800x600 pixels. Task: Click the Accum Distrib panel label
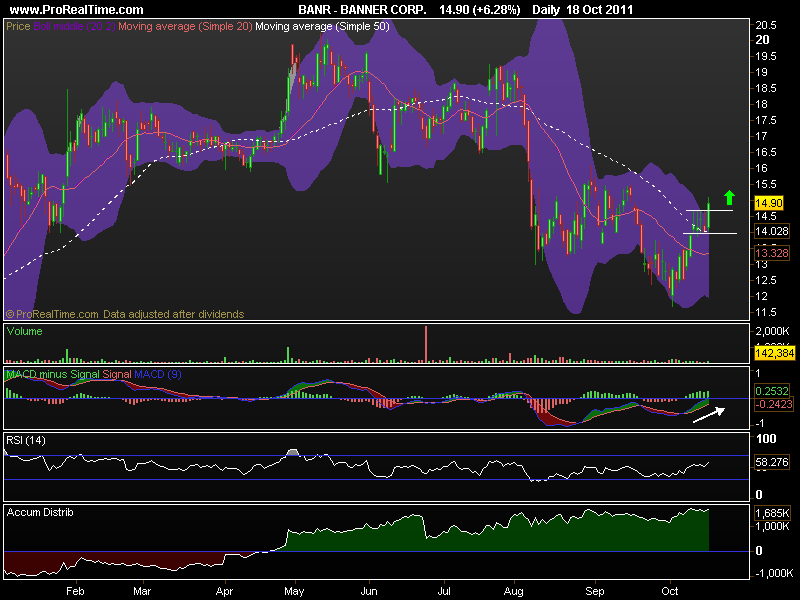[x=40, y=512]
